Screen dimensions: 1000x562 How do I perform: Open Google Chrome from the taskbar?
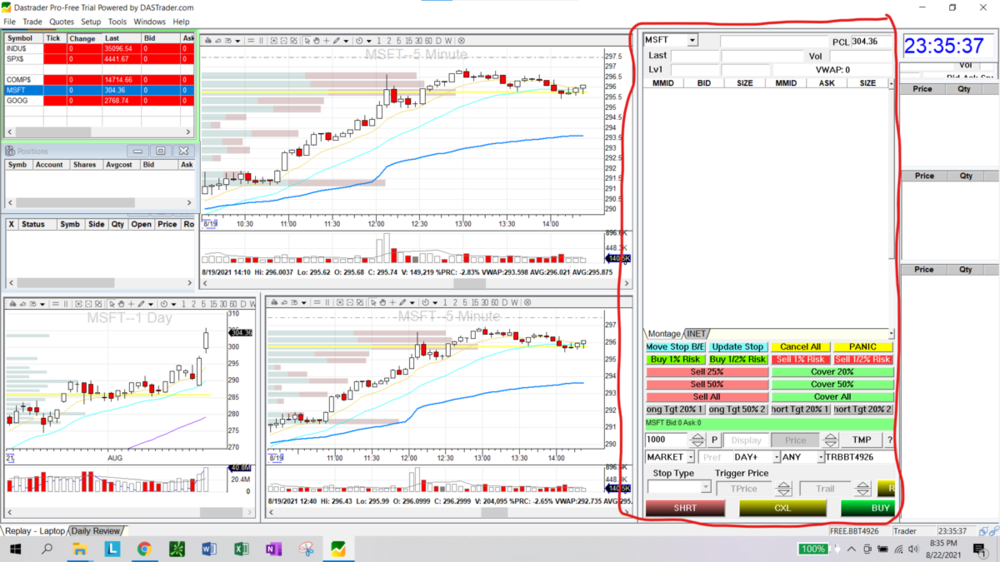[x=144, y=549]
